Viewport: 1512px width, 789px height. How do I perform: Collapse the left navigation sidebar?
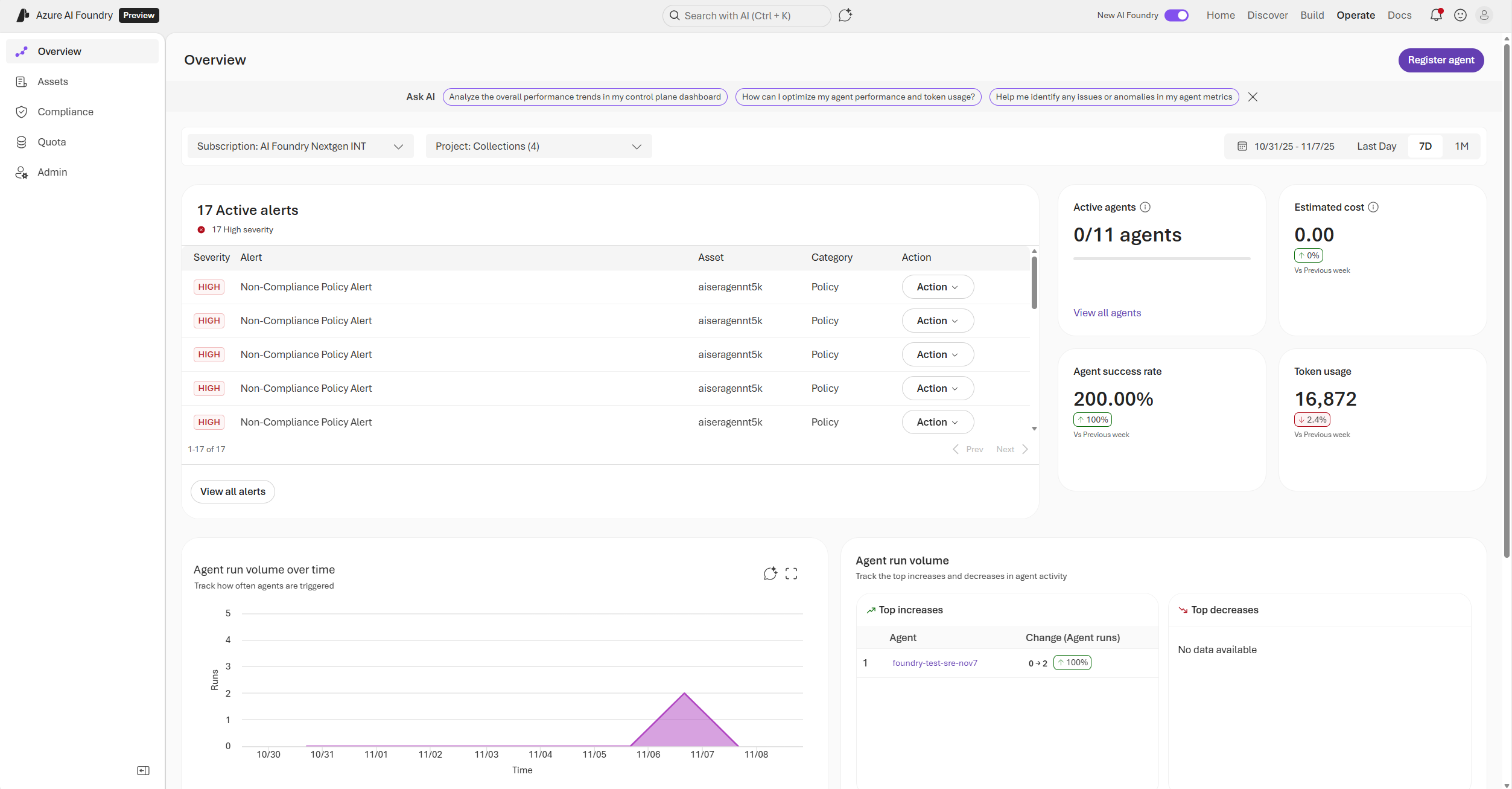(144, 770)
